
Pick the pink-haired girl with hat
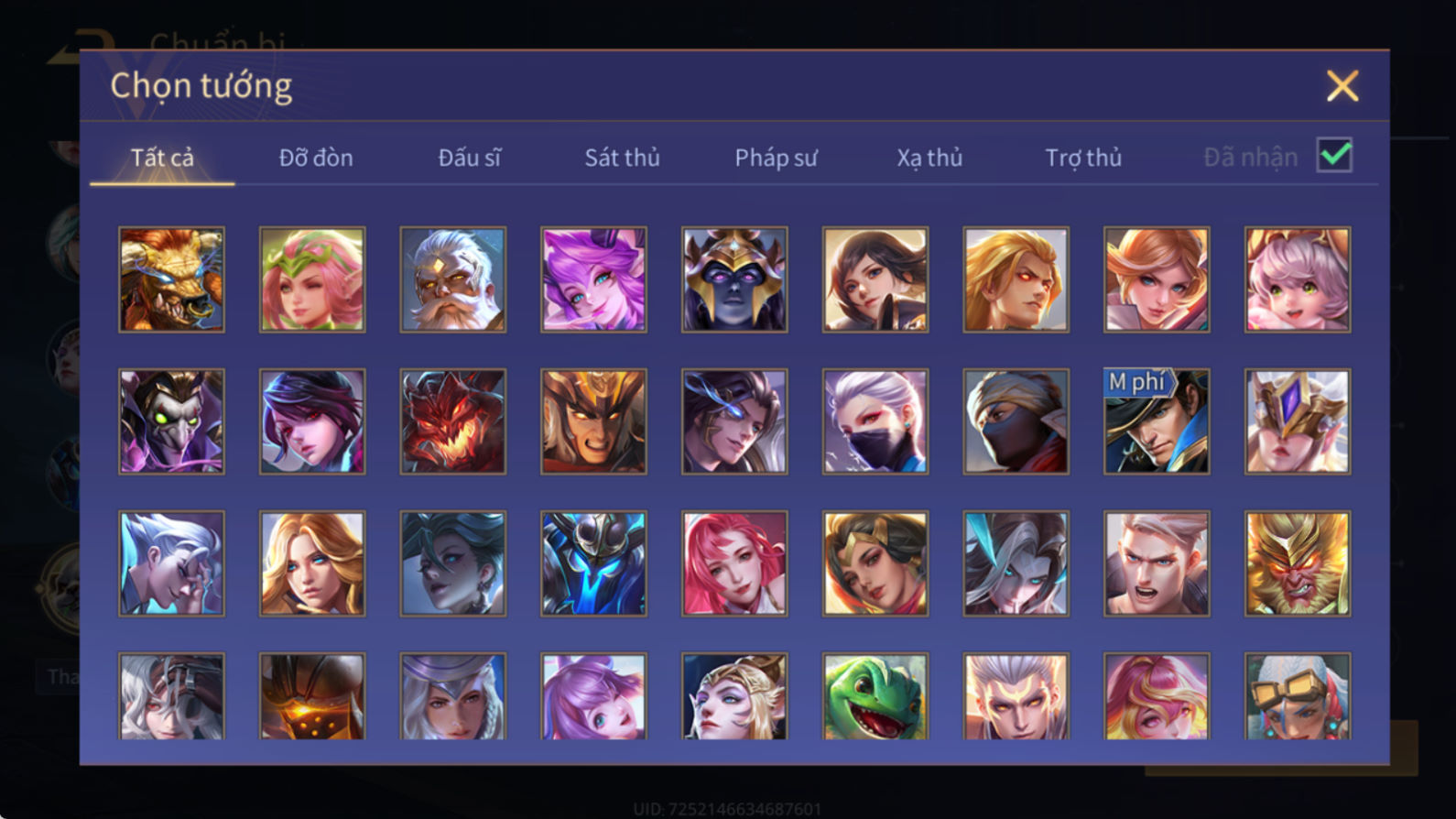[1298, 279]
